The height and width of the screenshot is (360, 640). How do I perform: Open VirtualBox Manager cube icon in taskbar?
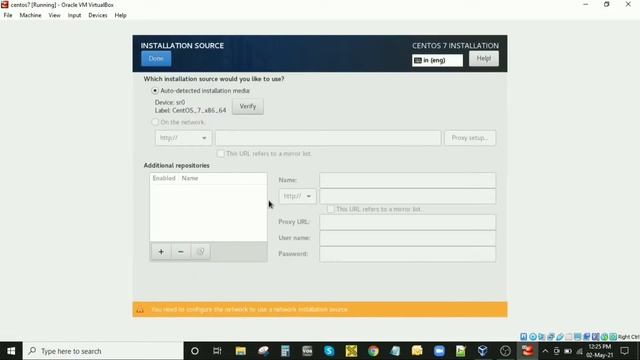[483, 351]
